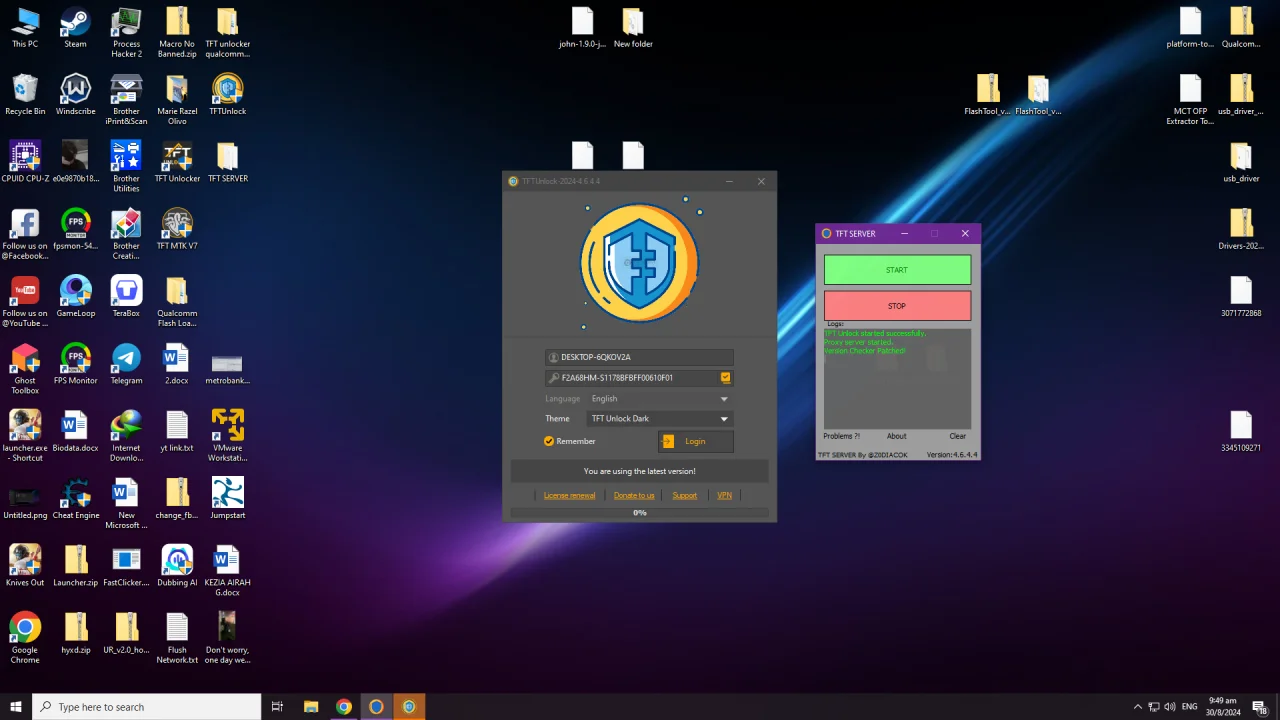Image resolution: width=1280 pixels, height=720 pixels.
Task: Select the Telegram desktop icon
Action: [126, 364]
